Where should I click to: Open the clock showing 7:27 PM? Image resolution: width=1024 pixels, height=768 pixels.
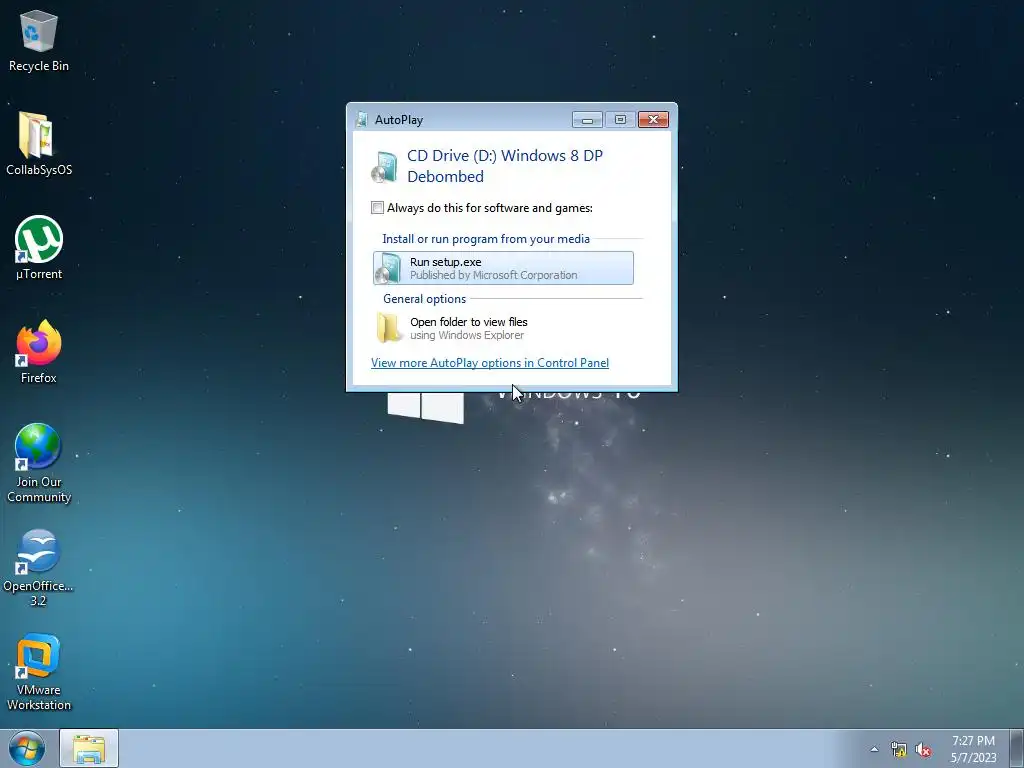(973, 749)
